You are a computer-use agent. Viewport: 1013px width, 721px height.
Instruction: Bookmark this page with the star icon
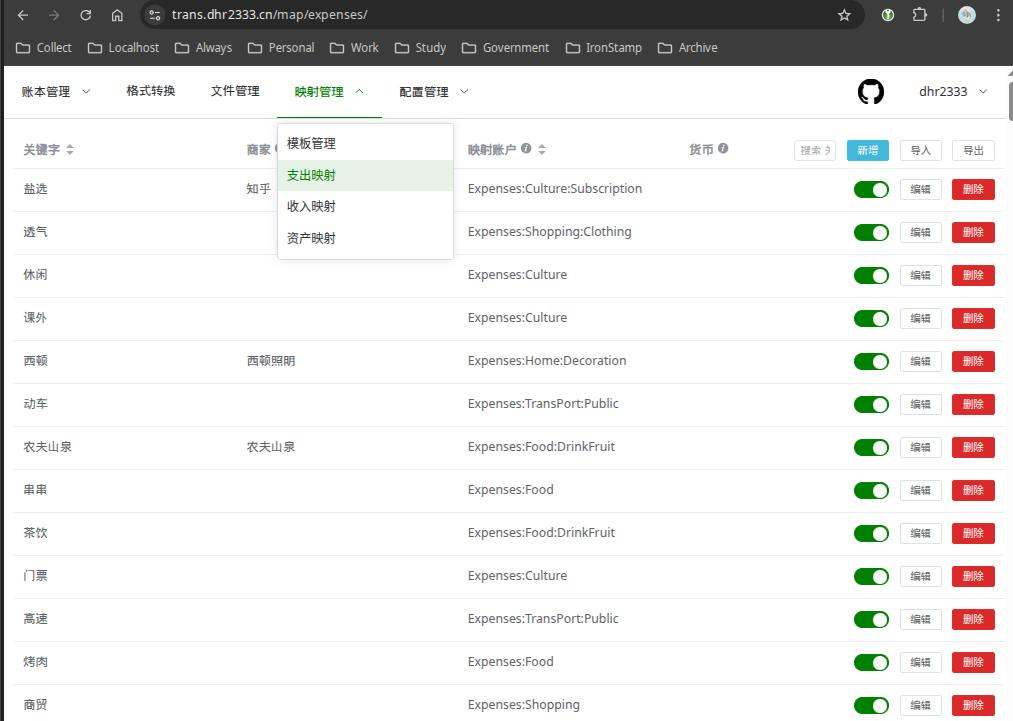pos(844,15)
